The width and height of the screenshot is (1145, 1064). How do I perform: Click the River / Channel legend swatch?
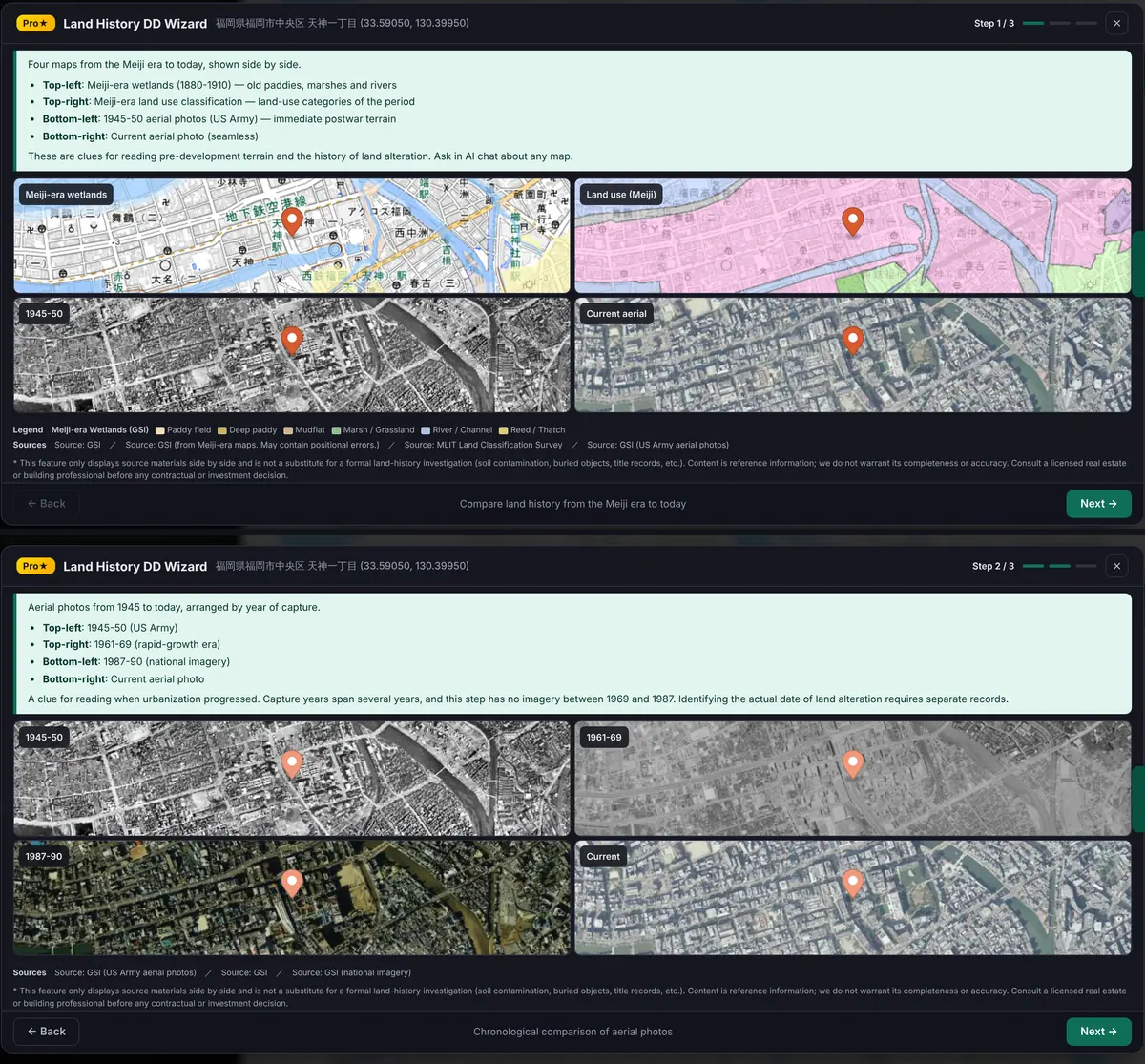pos(426,430)
